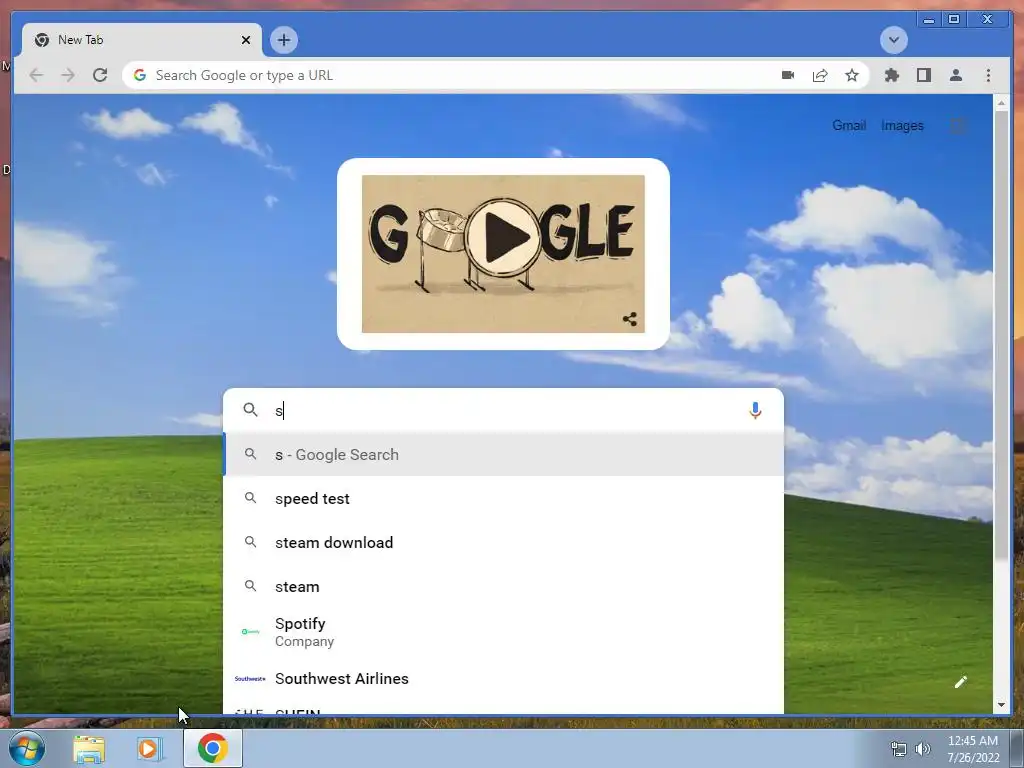The height and width of the screenshot is (768, 1024).
Task: Open the Google apps grid
Action: pos(957,125)
